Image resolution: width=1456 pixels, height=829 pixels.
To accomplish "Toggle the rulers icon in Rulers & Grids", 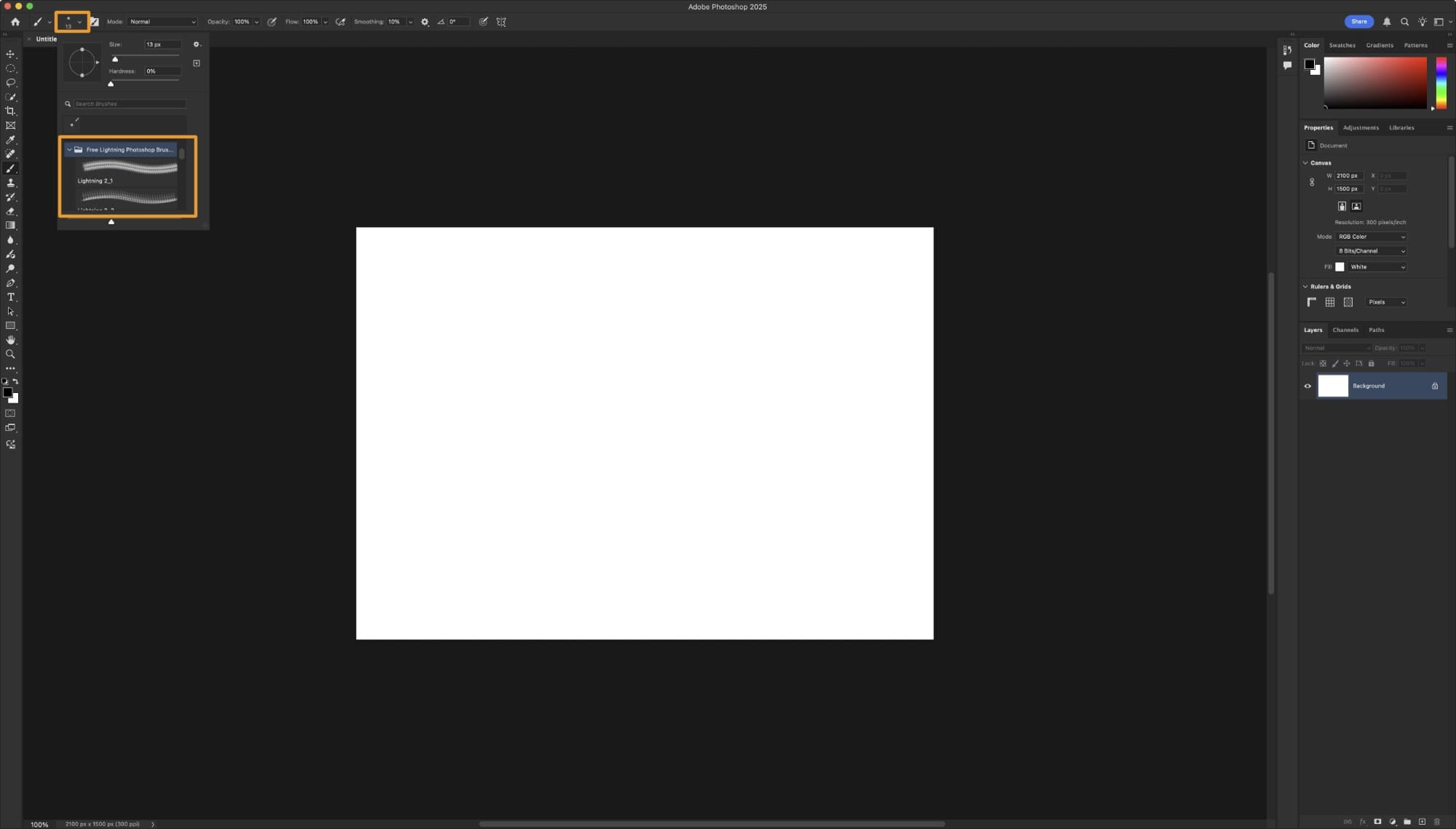I will [1312, 302].
